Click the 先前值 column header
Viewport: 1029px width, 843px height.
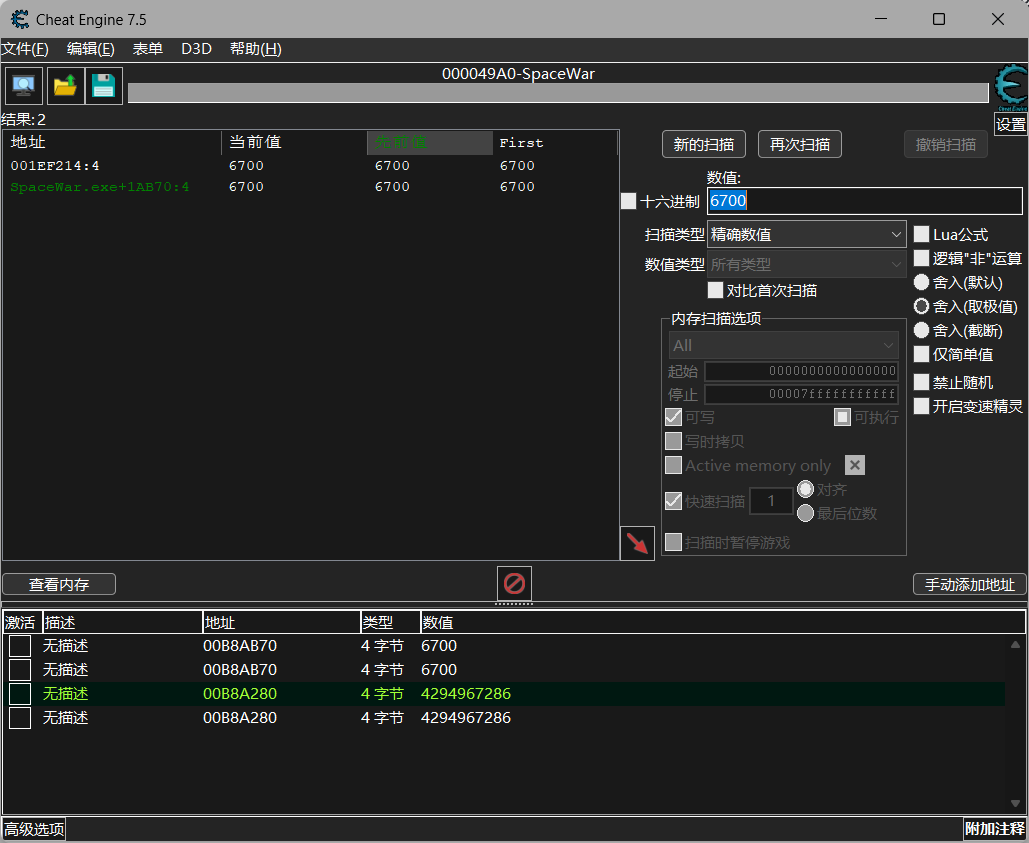coord(430,142)
